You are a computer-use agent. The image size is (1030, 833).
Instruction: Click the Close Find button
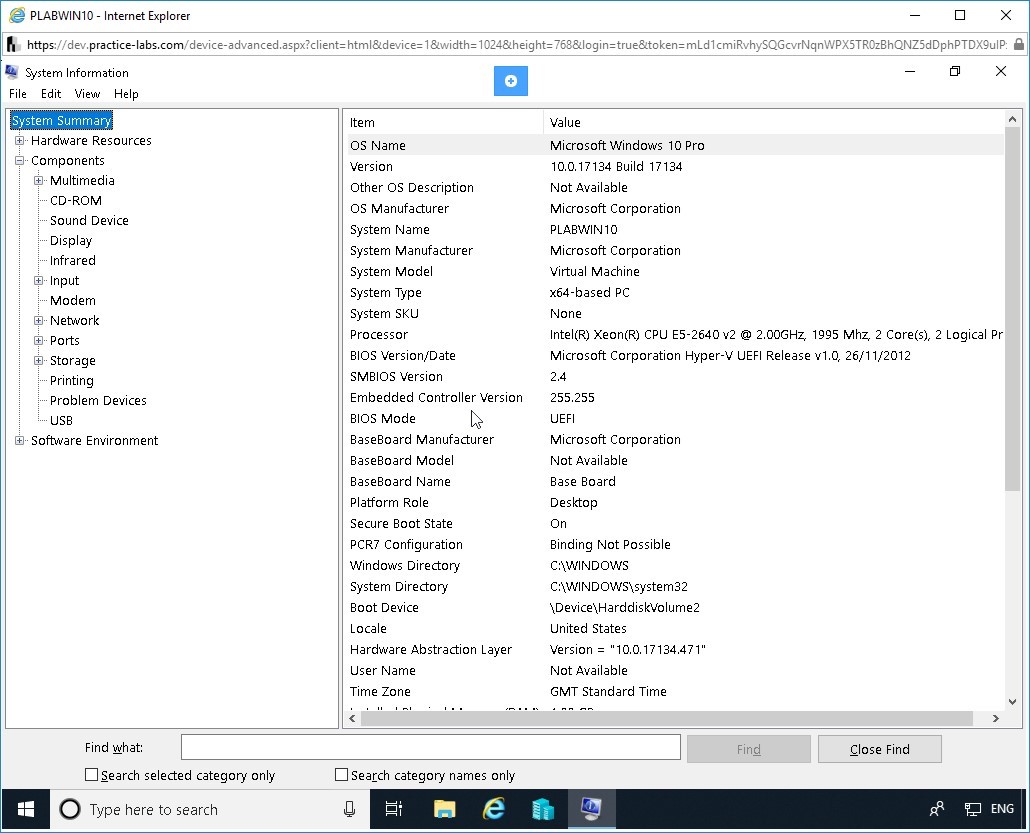point(880,749)
